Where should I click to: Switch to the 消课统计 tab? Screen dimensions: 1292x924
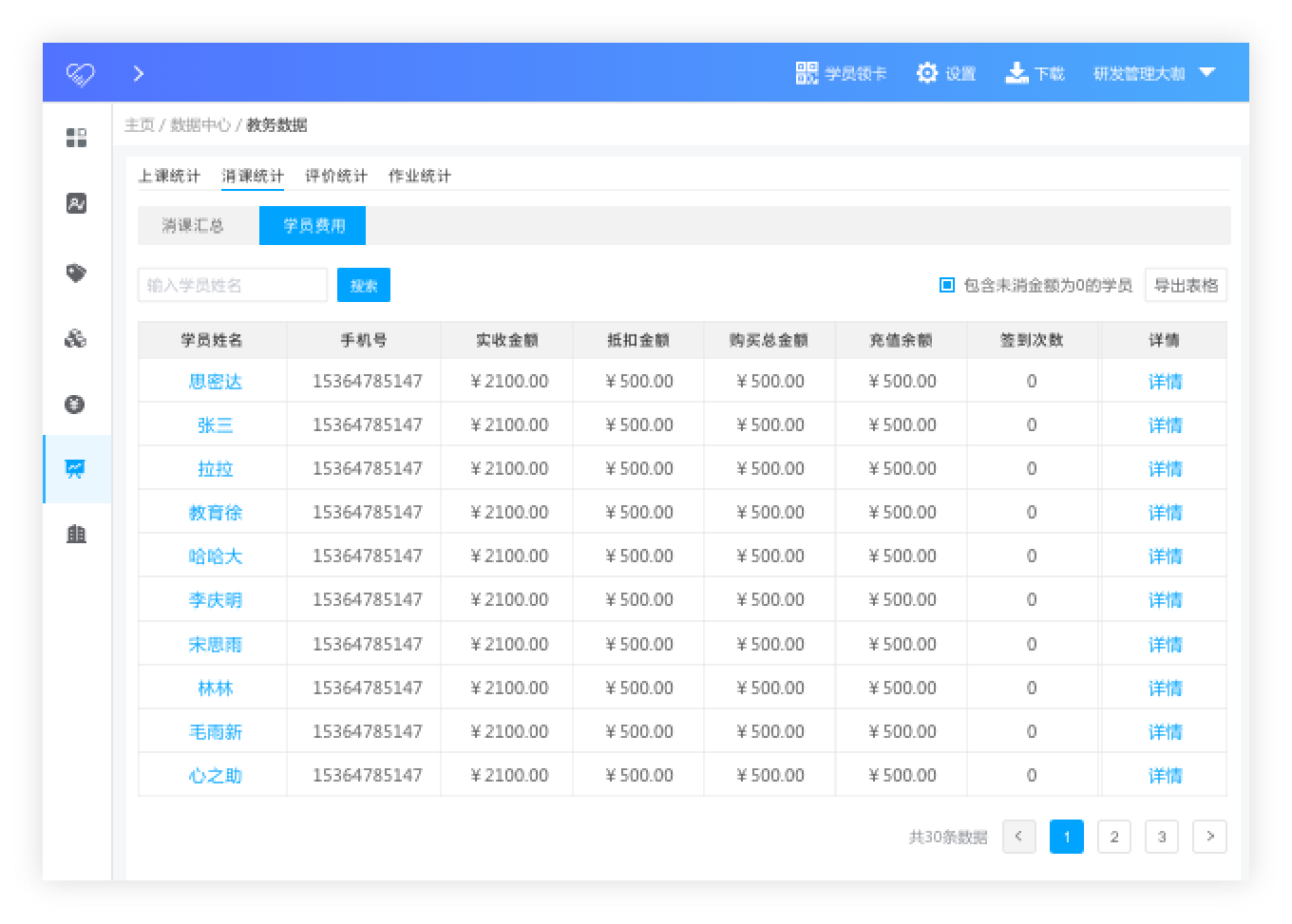tap(253, 176)
